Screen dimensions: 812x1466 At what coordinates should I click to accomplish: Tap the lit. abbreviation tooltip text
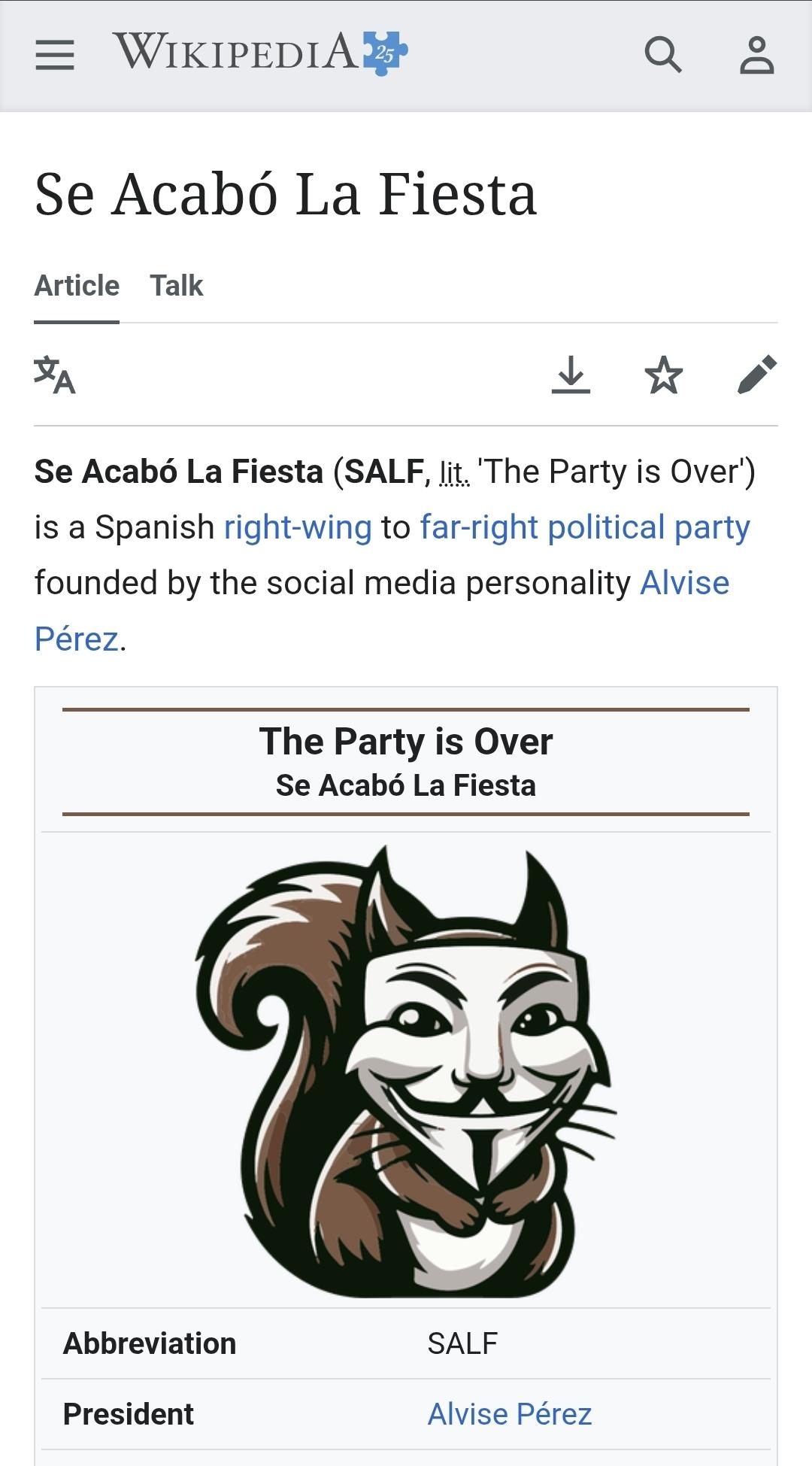pyautogui.click(x=455, y=472)
